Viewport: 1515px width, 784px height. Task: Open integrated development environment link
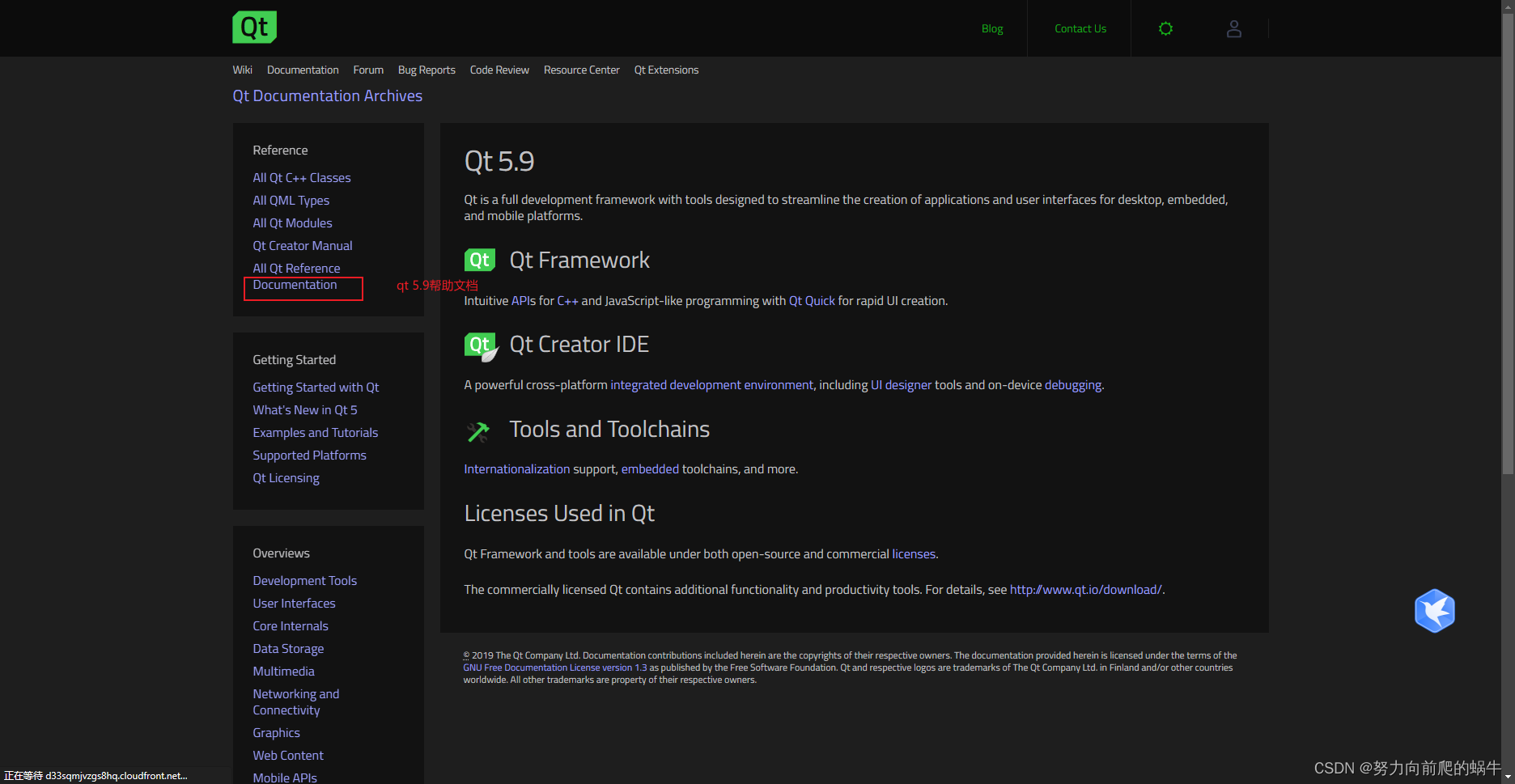(x=712, y=384)
